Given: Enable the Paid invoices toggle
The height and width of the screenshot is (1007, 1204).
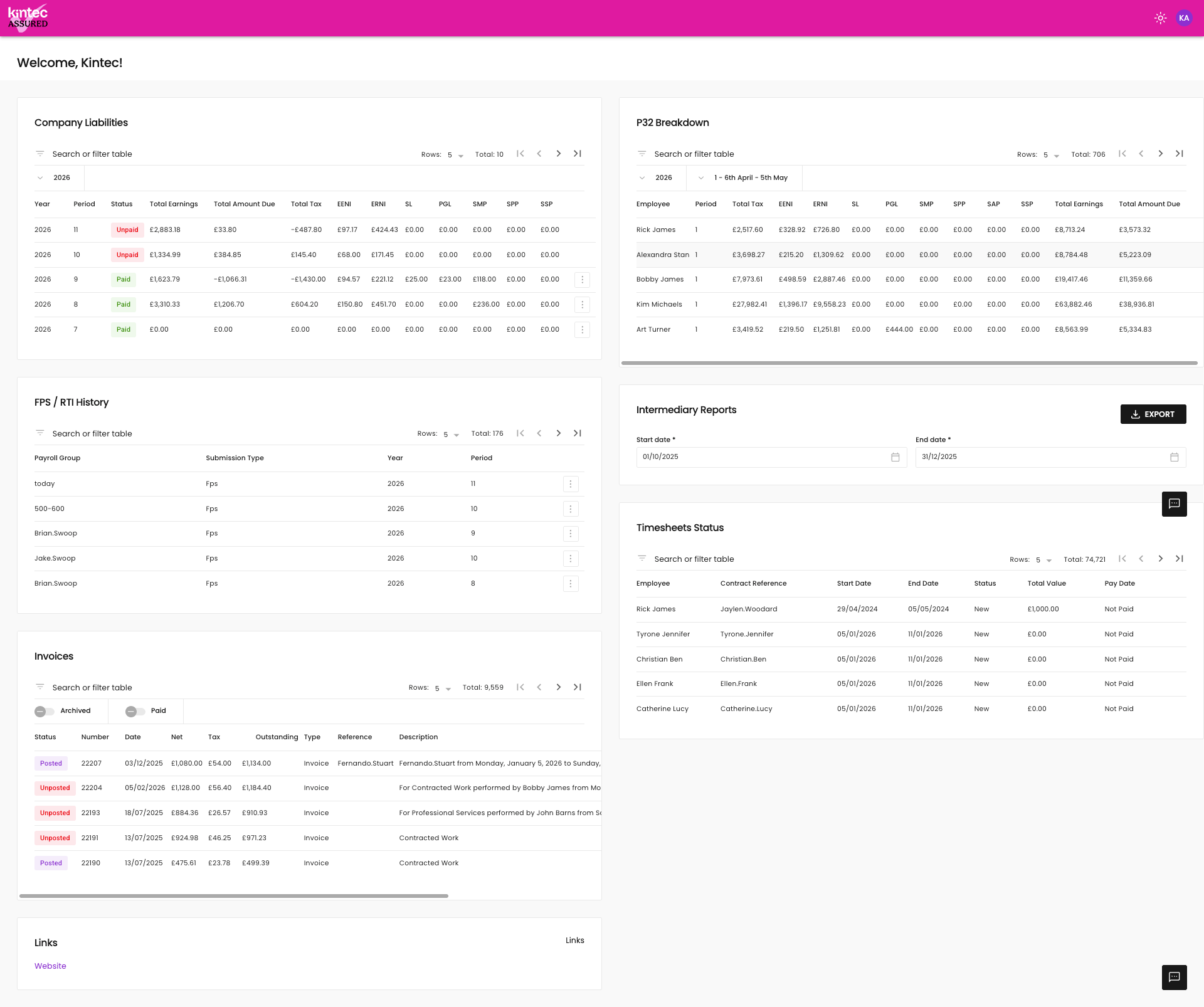Looking at the screenshot, I should point(135,711).
